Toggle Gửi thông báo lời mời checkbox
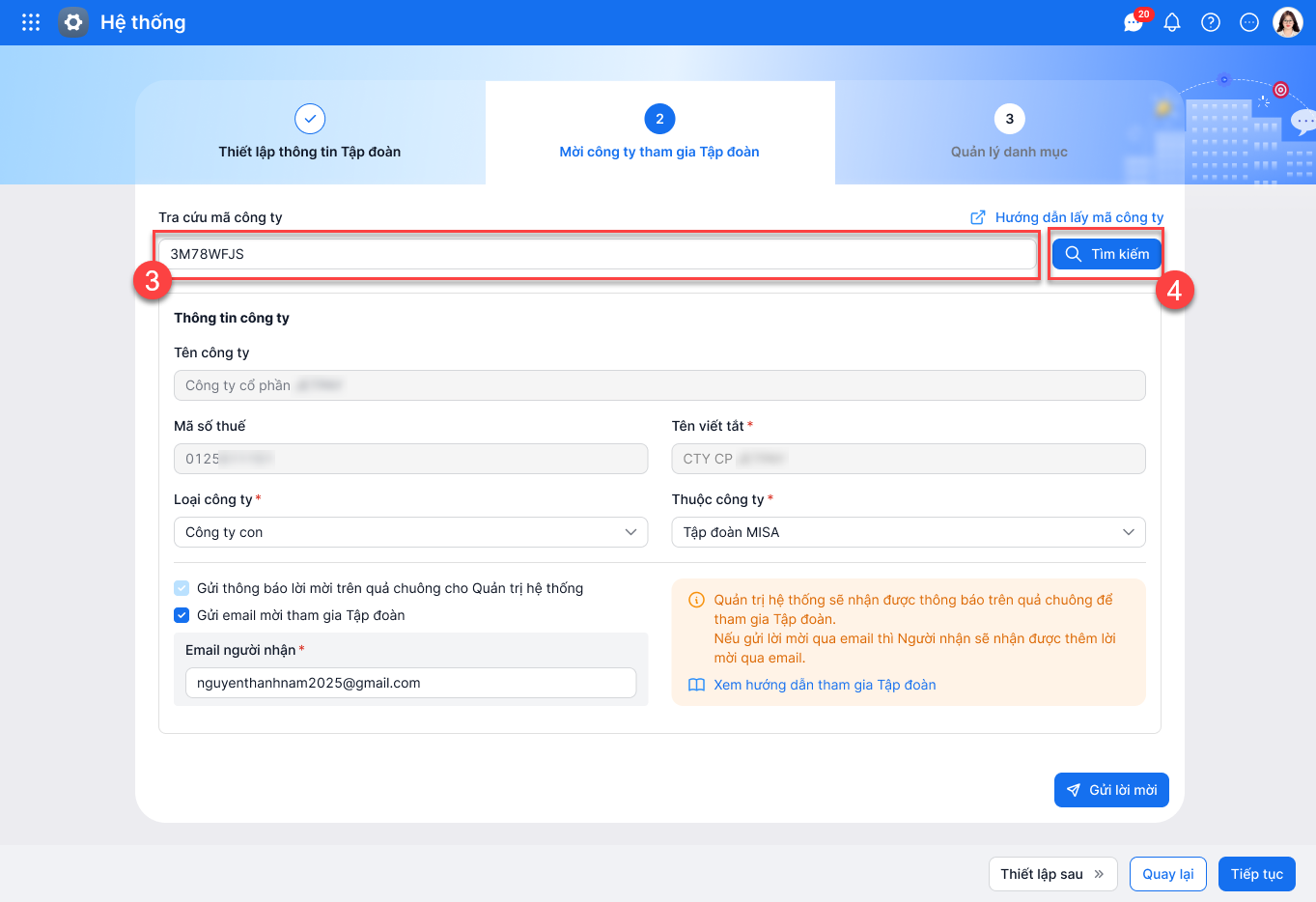This screenshot has height=902, width=1316. pyautogui.click(x=182, y=588)
